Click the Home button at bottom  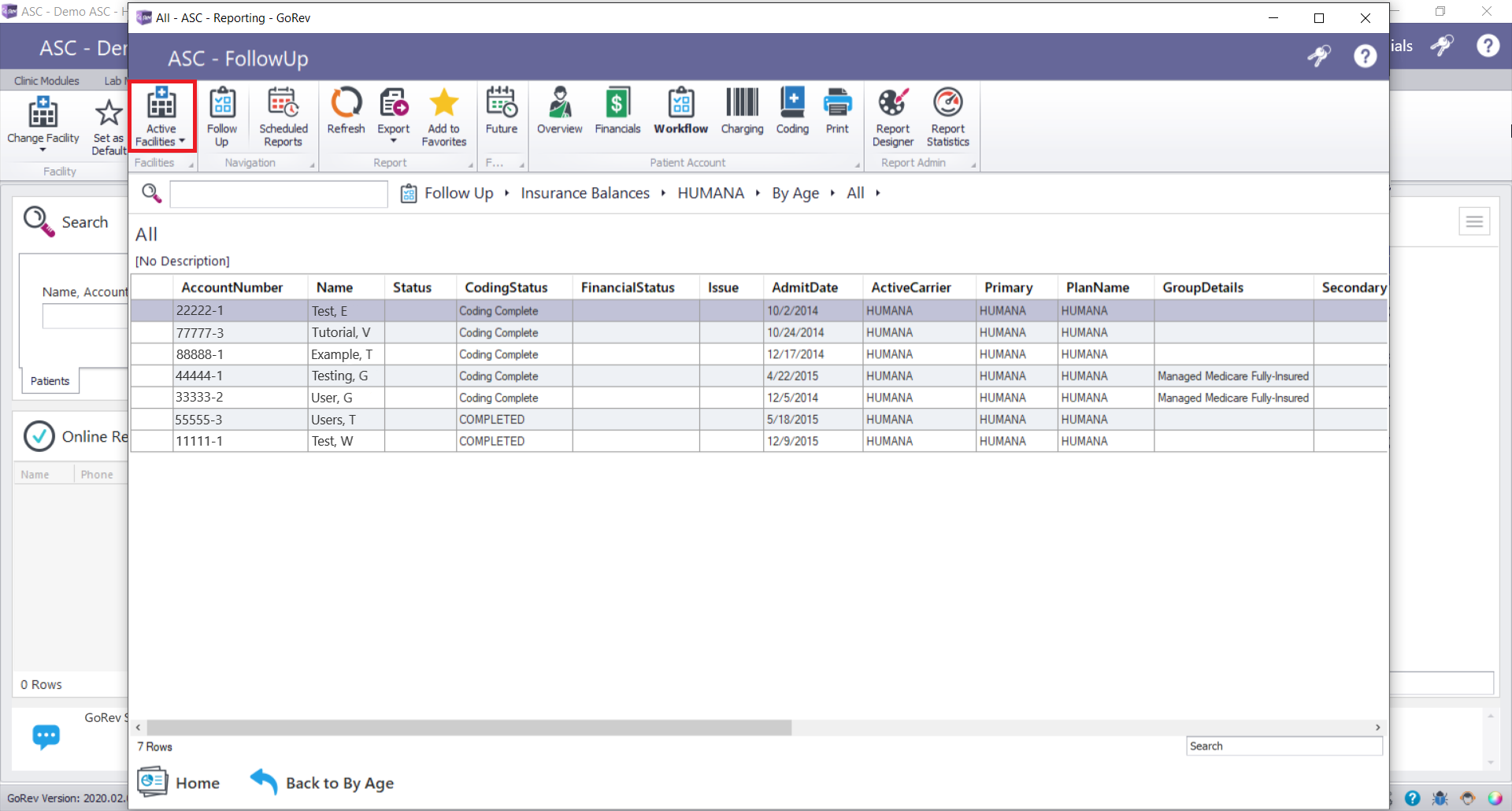pos(179,783)
